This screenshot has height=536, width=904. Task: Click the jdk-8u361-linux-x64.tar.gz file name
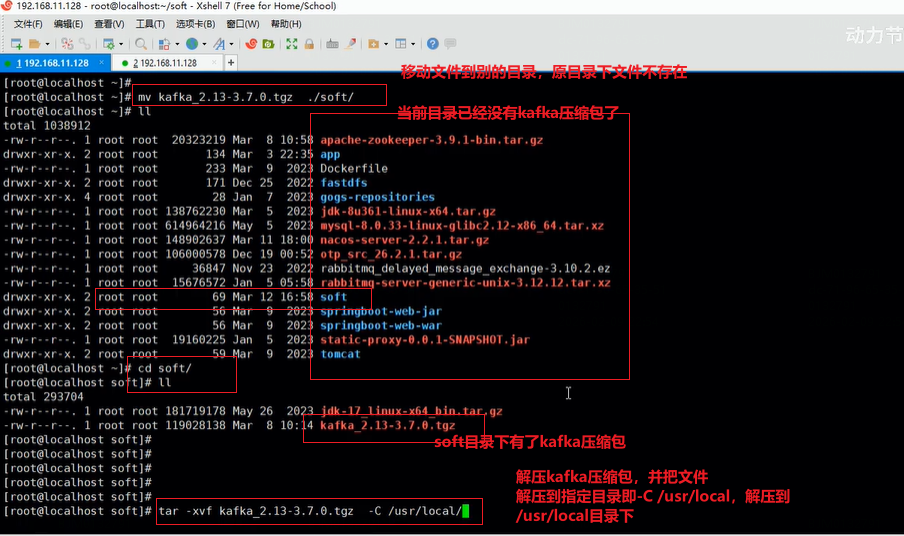(x=408, y=212)
